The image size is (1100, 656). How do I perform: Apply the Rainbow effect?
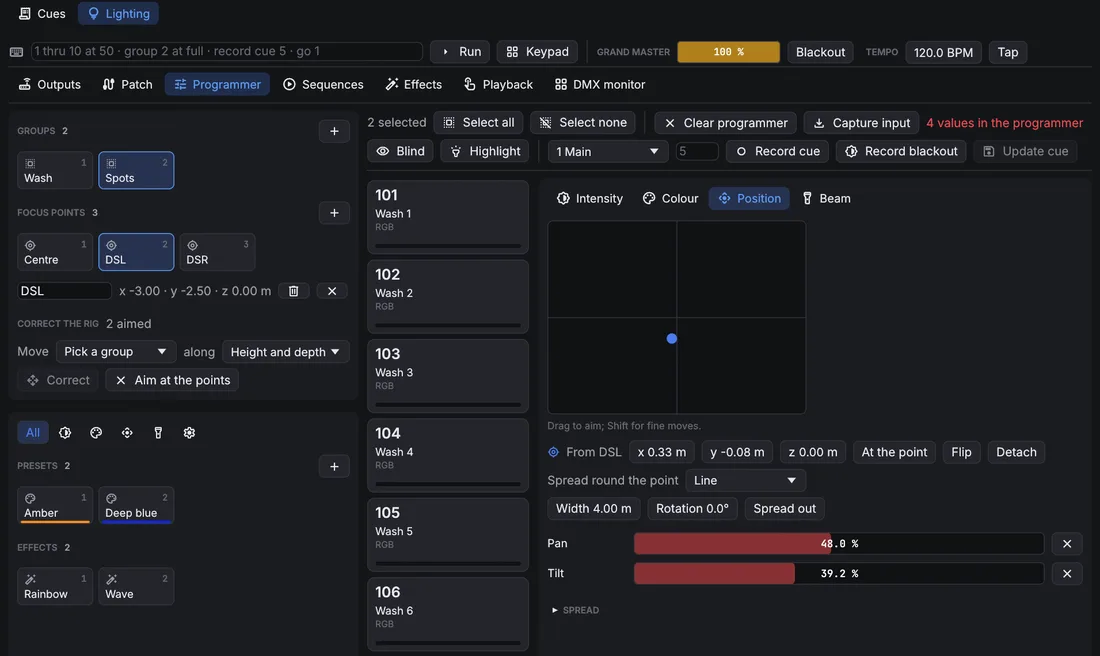[x=55, y=587]
